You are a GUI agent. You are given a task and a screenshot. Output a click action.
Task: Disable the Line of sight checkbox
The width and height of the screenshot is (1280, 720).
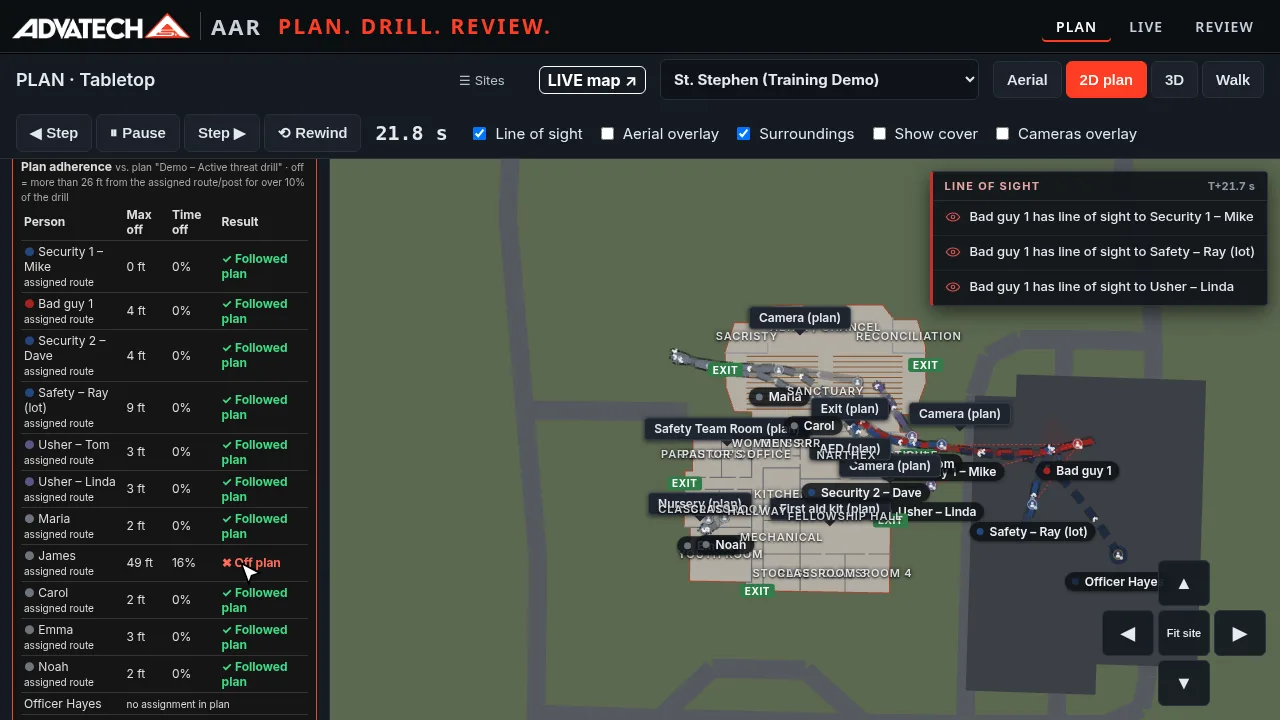(479, 133)
